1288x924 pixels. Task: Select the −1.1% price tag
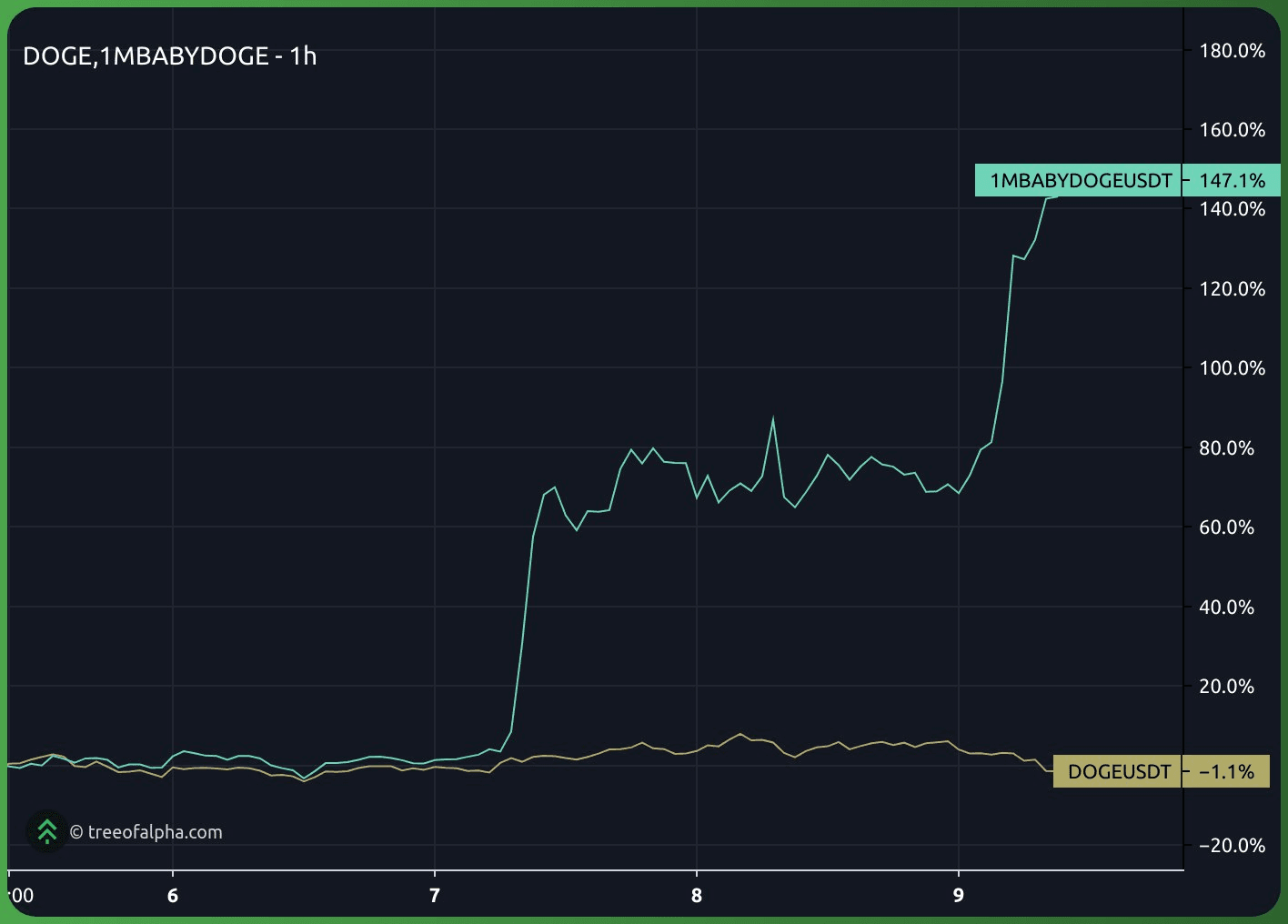pyautogui.click(x=1227, y=771)
